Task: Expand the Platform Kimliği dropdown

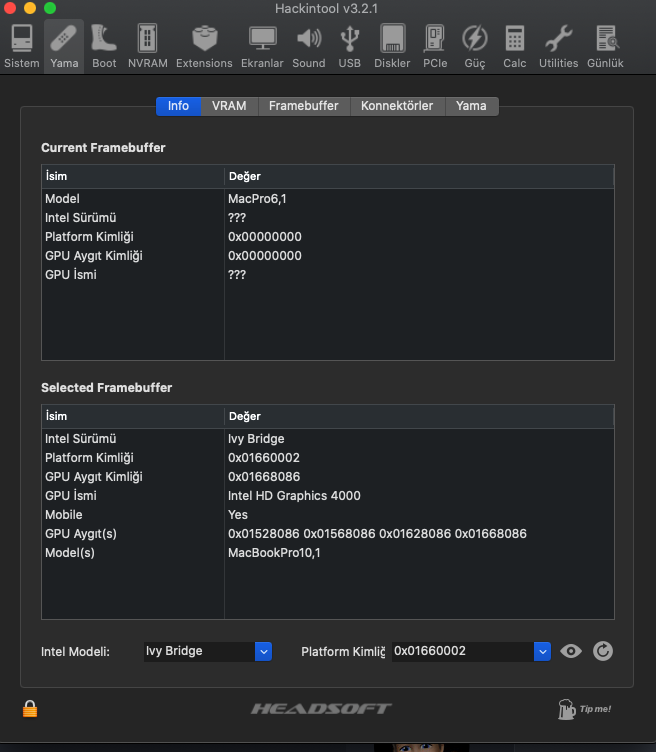Action: point(542,651)
